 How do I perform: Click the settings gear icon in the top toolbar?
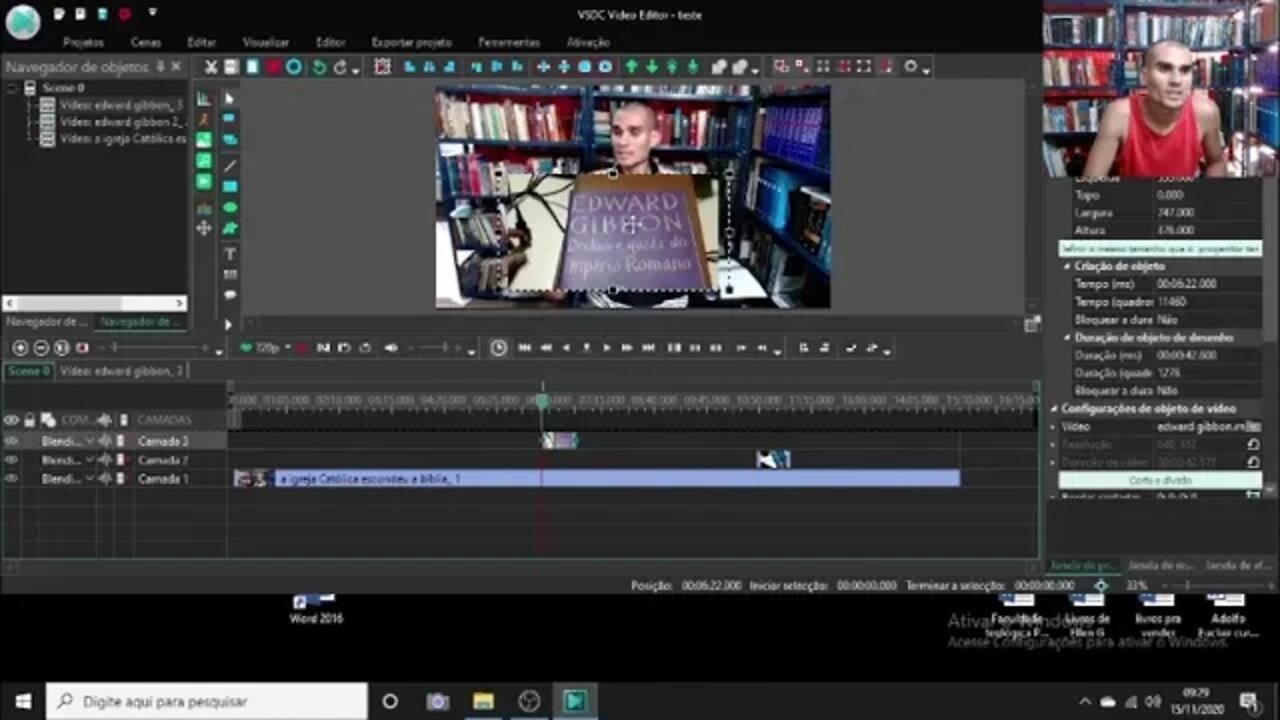[911, 67]
